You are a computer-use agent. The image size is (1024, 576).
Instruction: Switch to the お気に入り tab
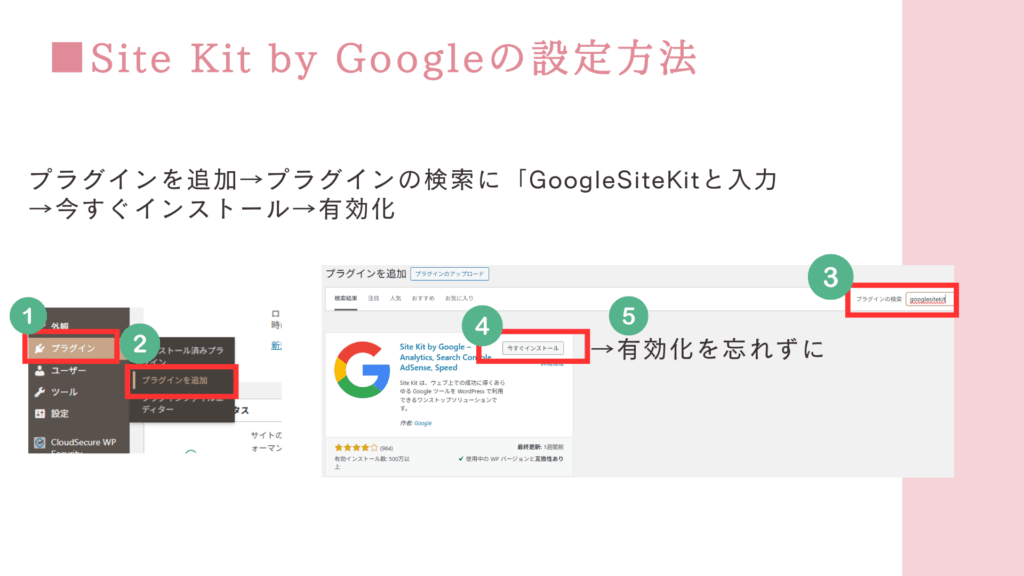[x=459, y=298]
